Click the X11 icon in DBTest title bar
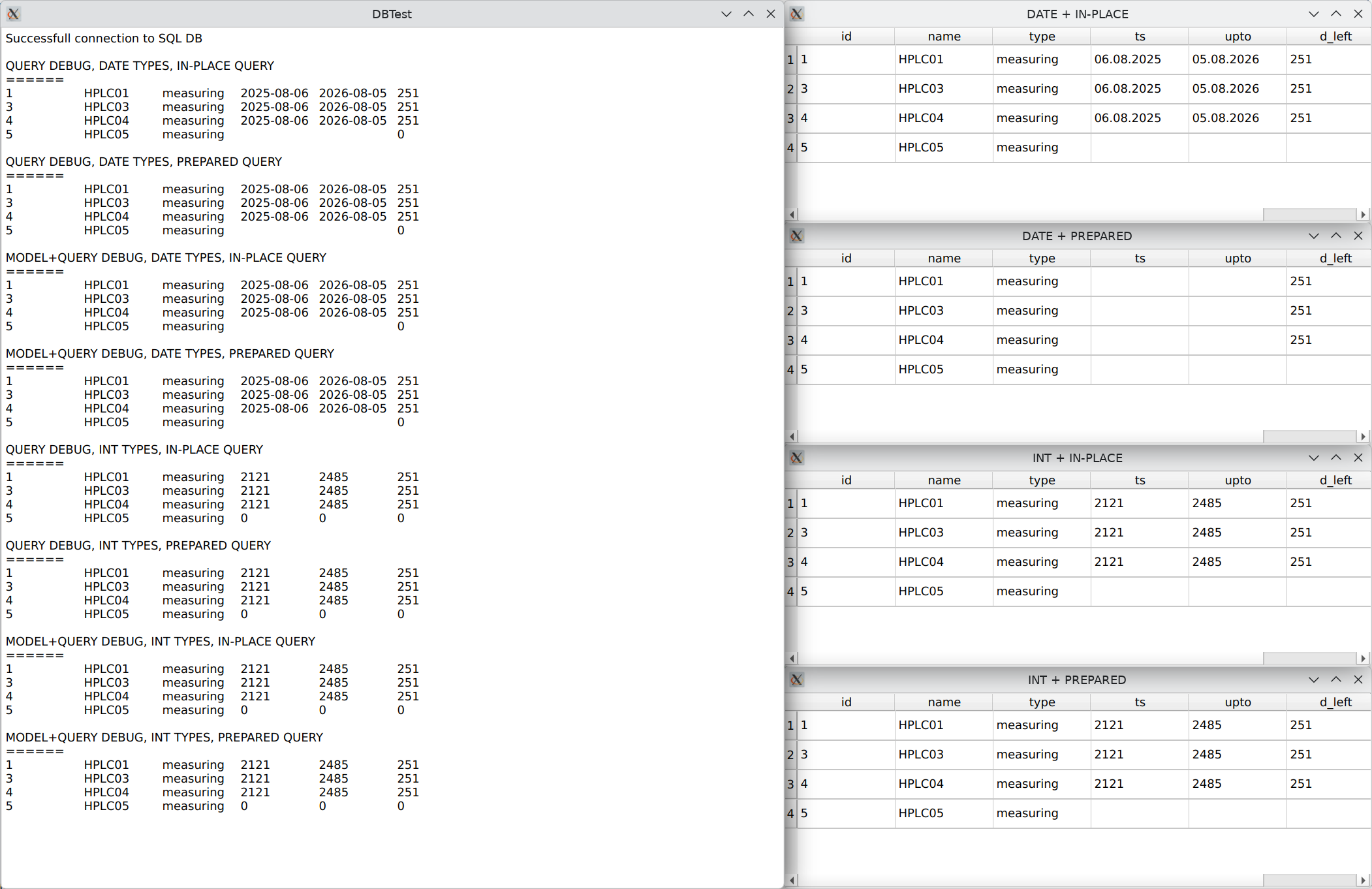 click(13, 14)
